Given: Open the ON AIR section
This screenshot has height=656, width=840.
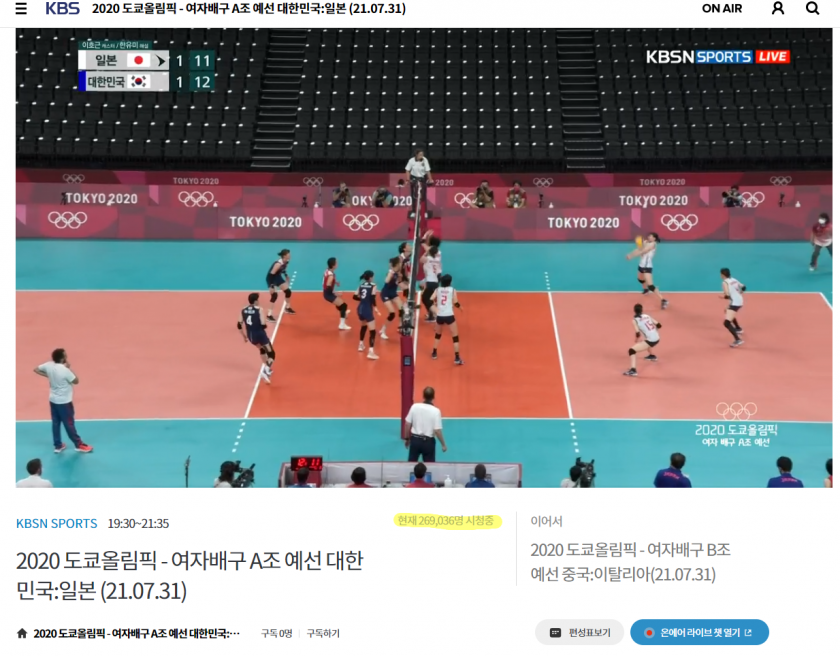Looking at the screenshot, I should tap(722, 9).
